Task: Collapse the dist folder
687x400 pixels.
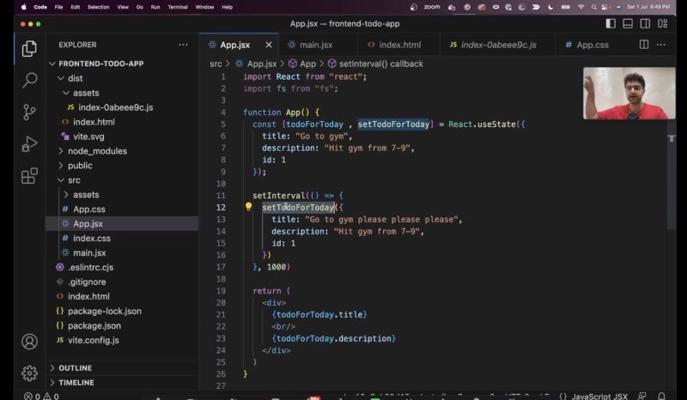Action: tap(75, 78)
